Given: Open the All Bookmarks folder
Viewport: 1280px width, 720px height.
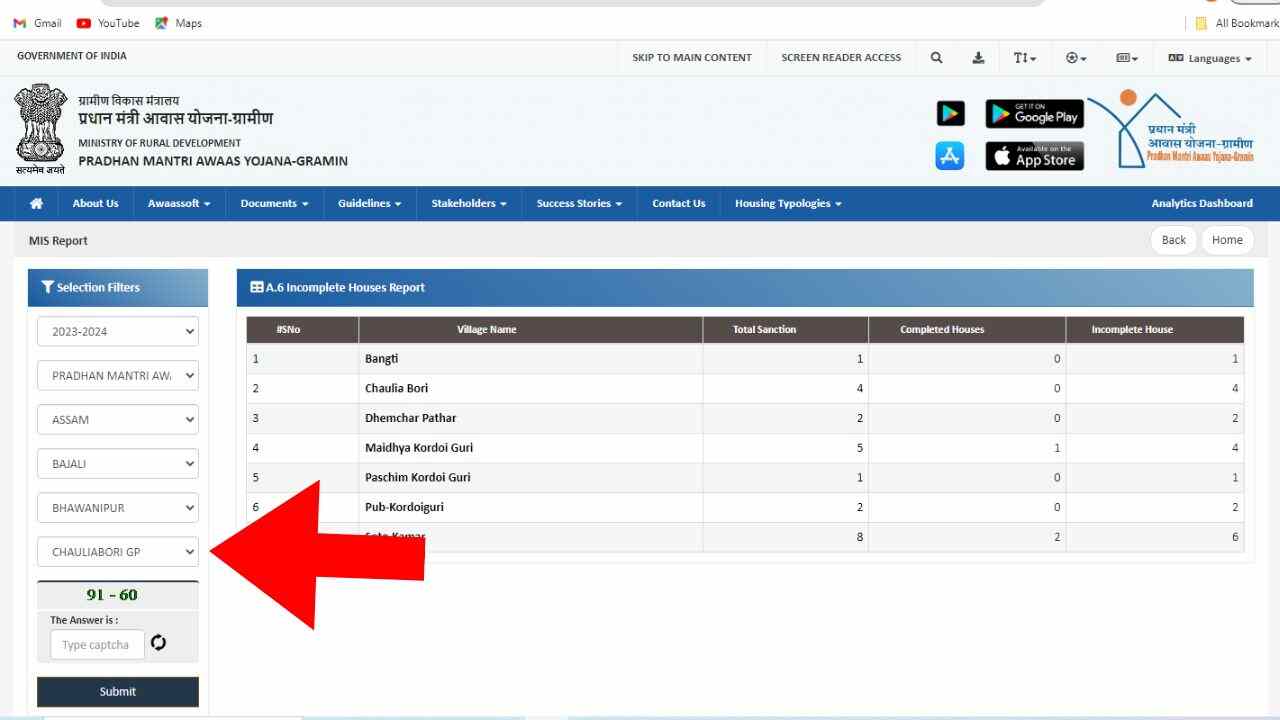Looking at the screenshot, I should pyautogui.click(x=1236, y=23).
